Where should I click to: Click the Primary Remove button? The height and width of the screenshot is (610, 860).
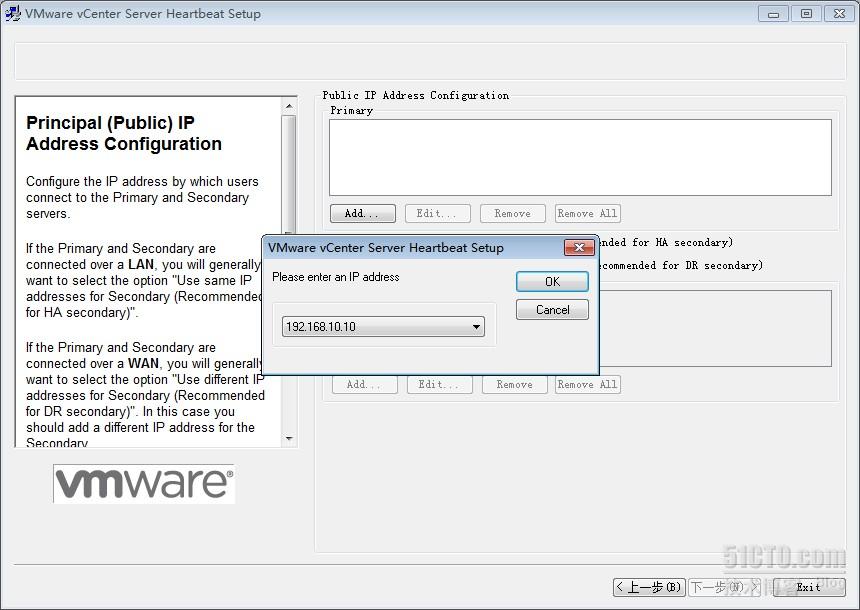[512, 213]
